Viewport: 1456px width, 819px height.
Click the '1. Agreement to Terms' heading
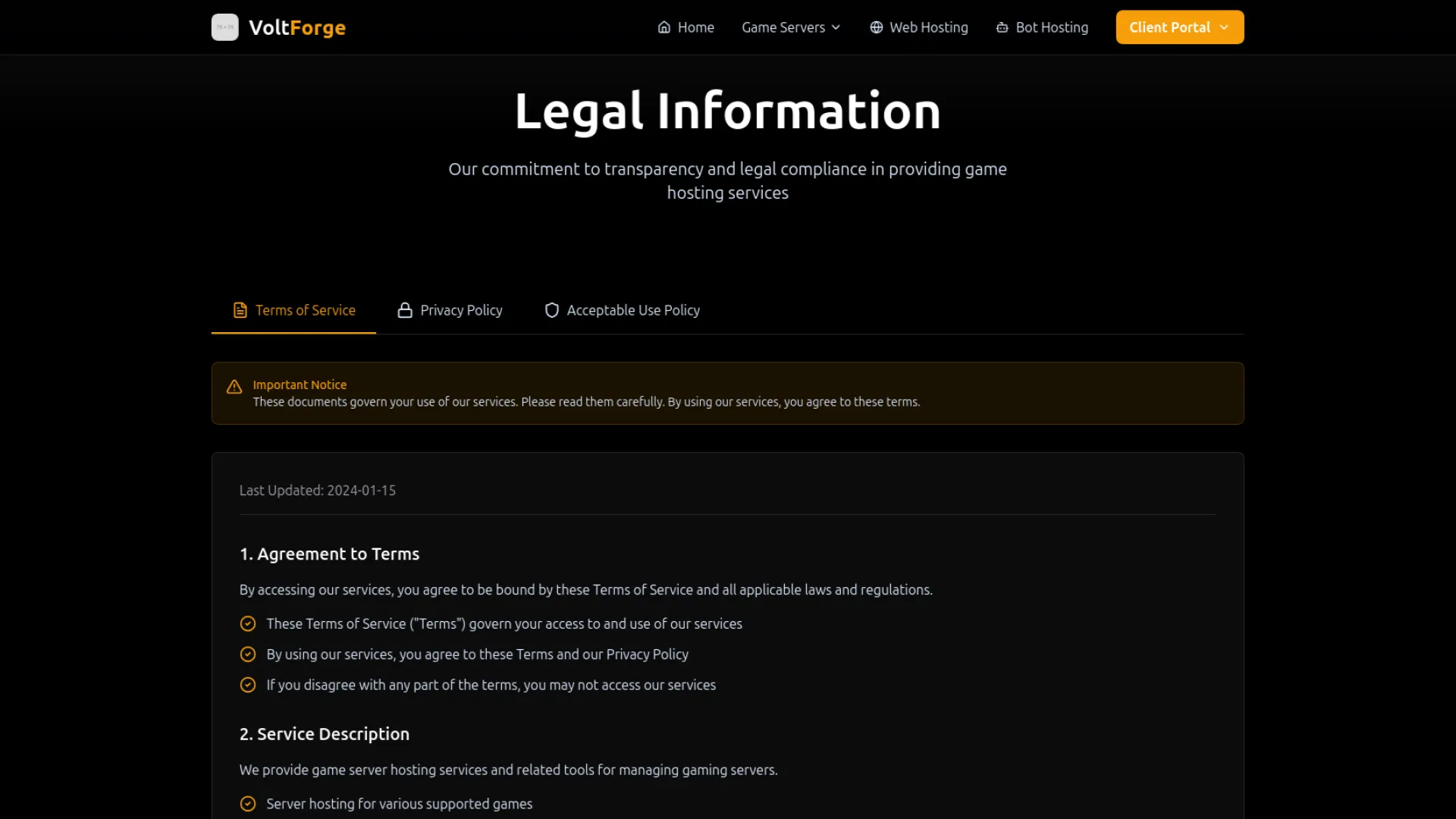(x=329, y=554)
